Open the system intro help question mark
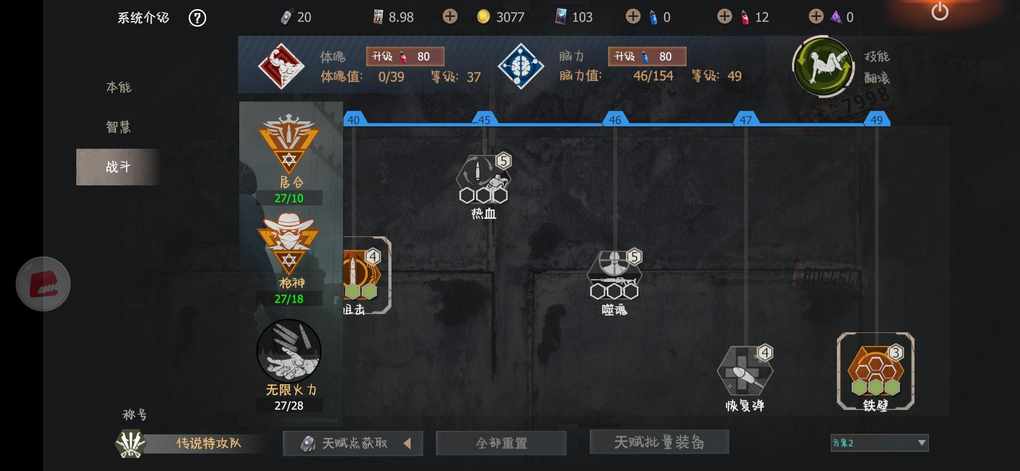 tap(197, 18)
